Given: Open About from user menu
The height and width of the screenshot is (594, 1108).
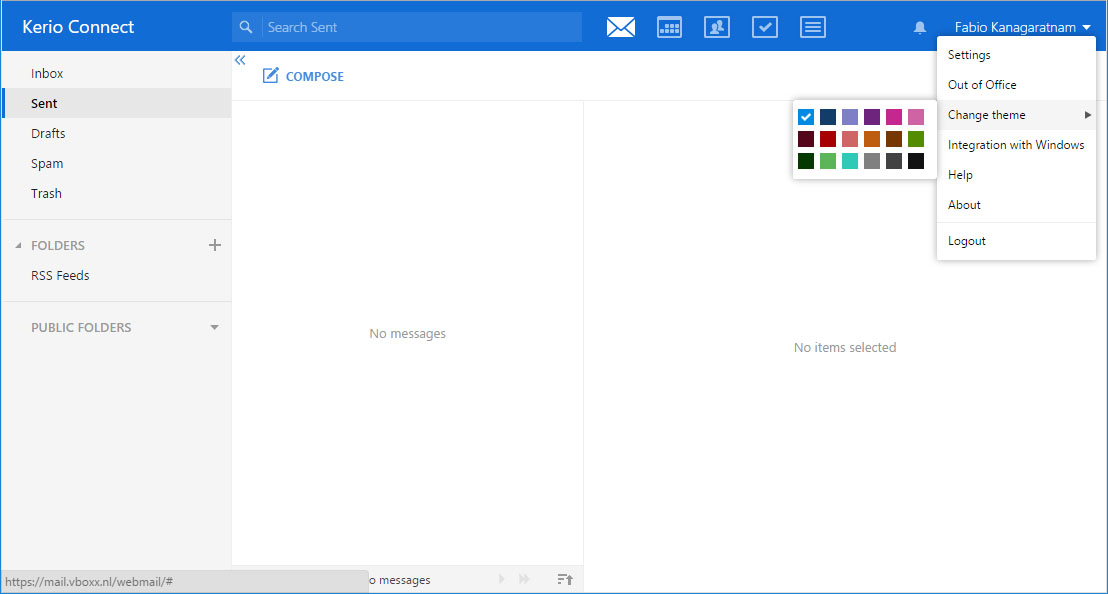Looking at the screenshot, I should tap(1016, 205).
